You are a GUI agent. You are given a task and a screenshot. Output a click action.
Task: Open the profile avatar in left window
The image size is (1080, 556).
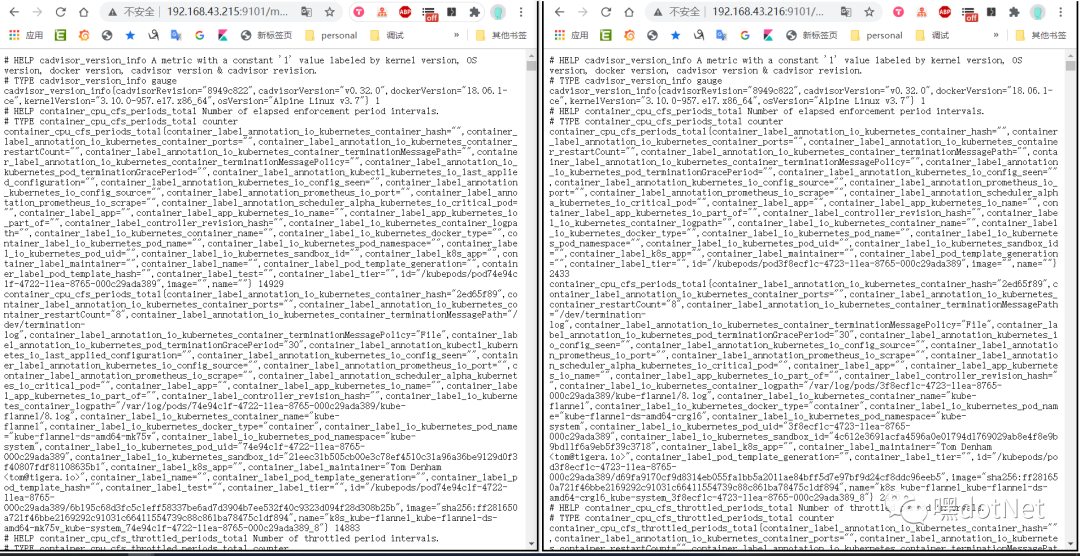tap(498, 12)
